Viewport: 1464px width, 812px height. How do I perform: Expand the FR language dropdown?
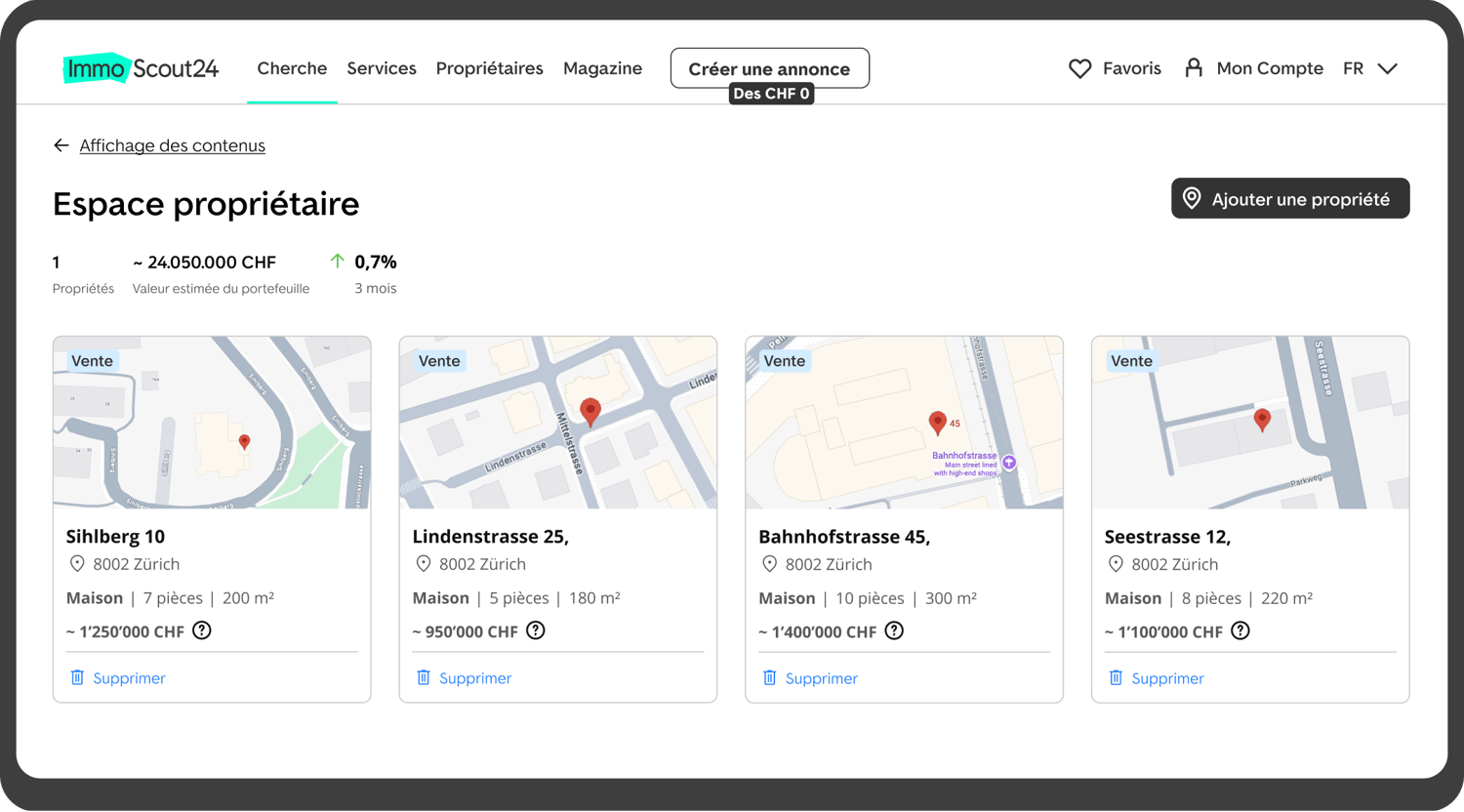(1371, 68)
